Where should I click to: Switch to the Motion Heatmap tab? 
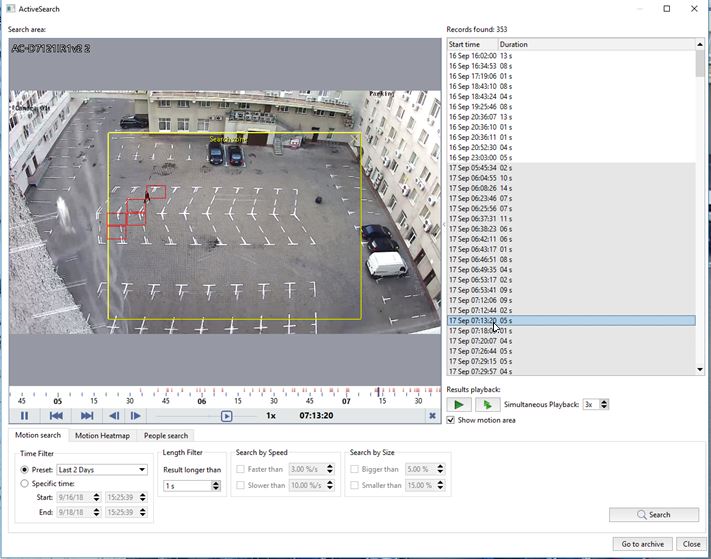102,435
